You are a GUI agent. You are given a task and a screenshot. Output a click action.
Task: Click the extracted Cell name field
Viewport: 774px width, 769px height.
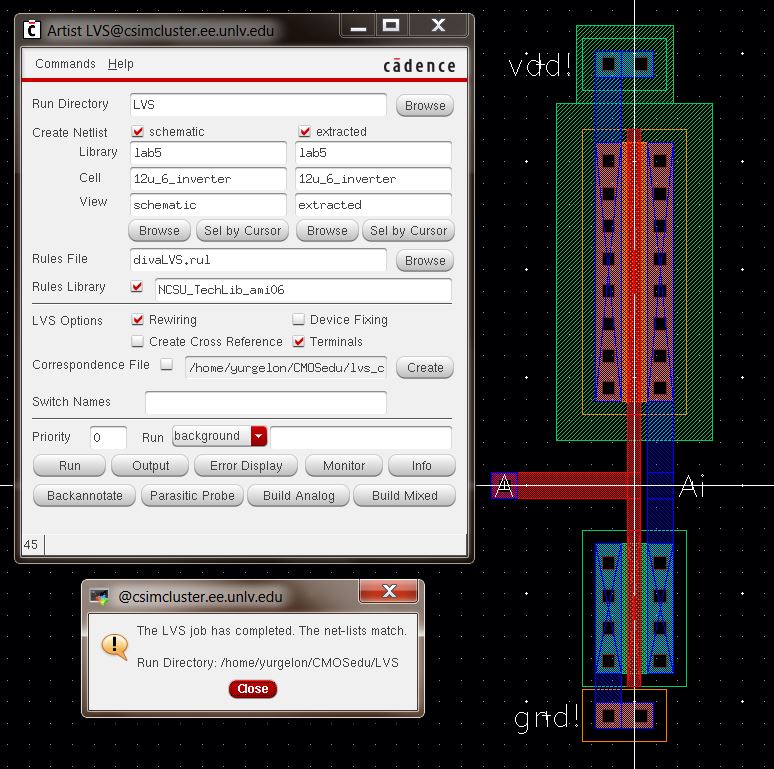(x=373, y=179)
